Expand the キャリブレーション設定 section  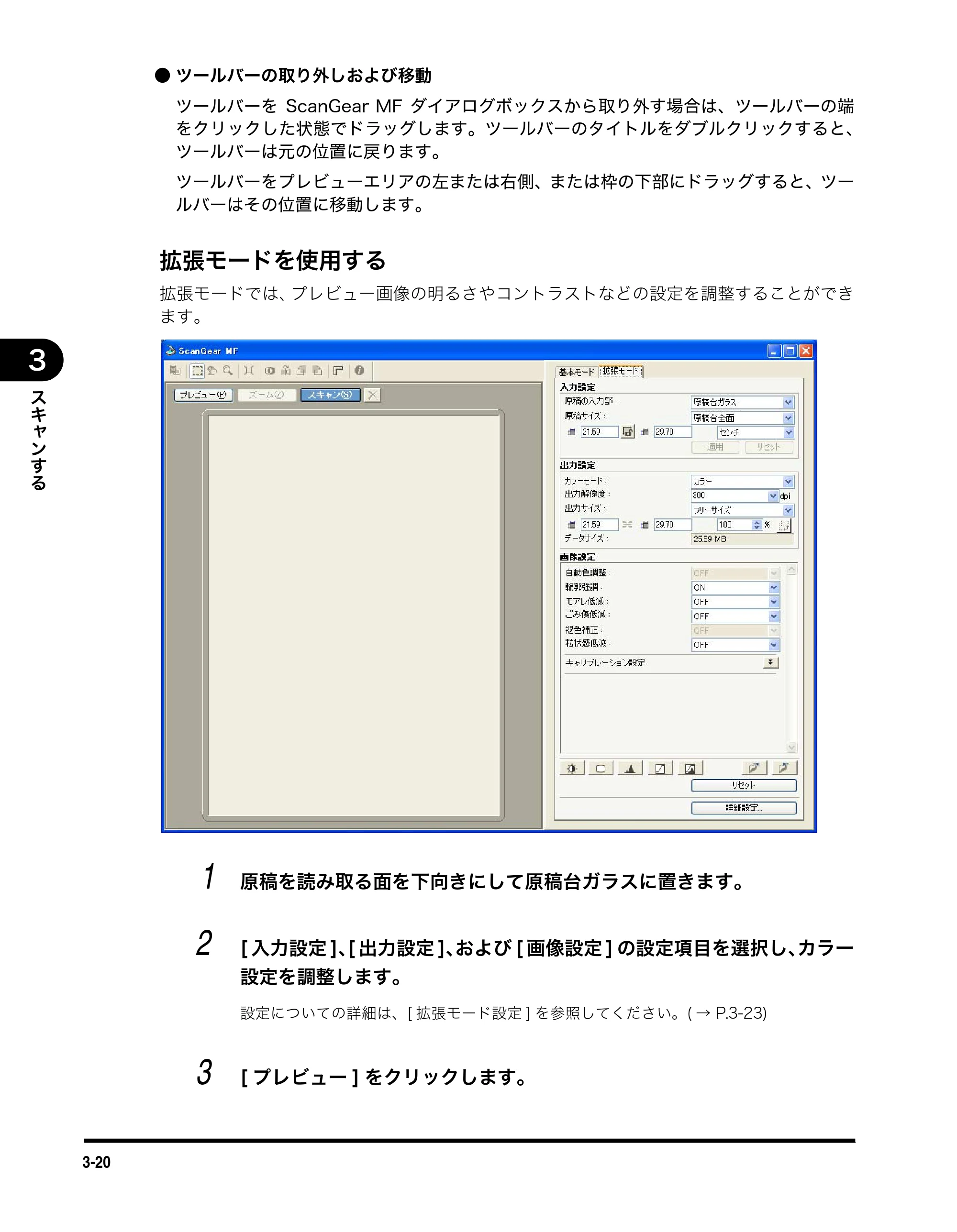point(771,662)
